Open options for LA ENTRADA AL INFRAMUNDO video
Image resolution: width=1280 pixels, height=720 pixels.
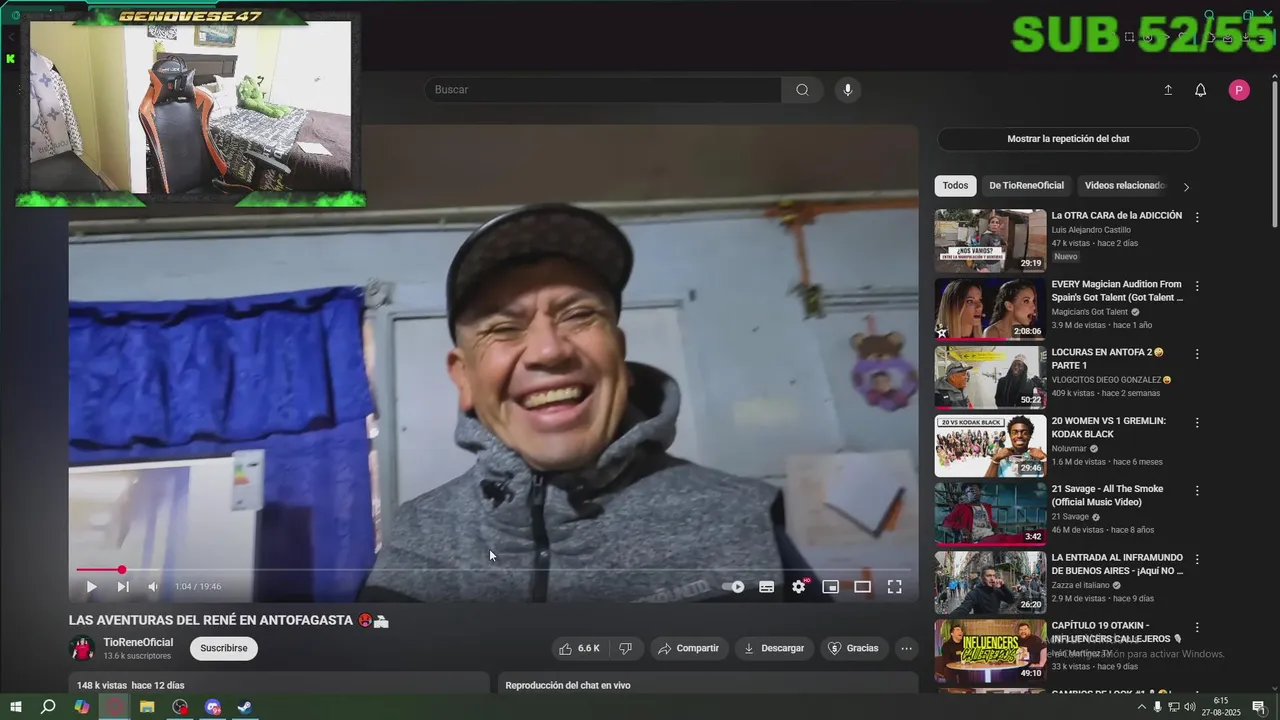(1197, 559)
